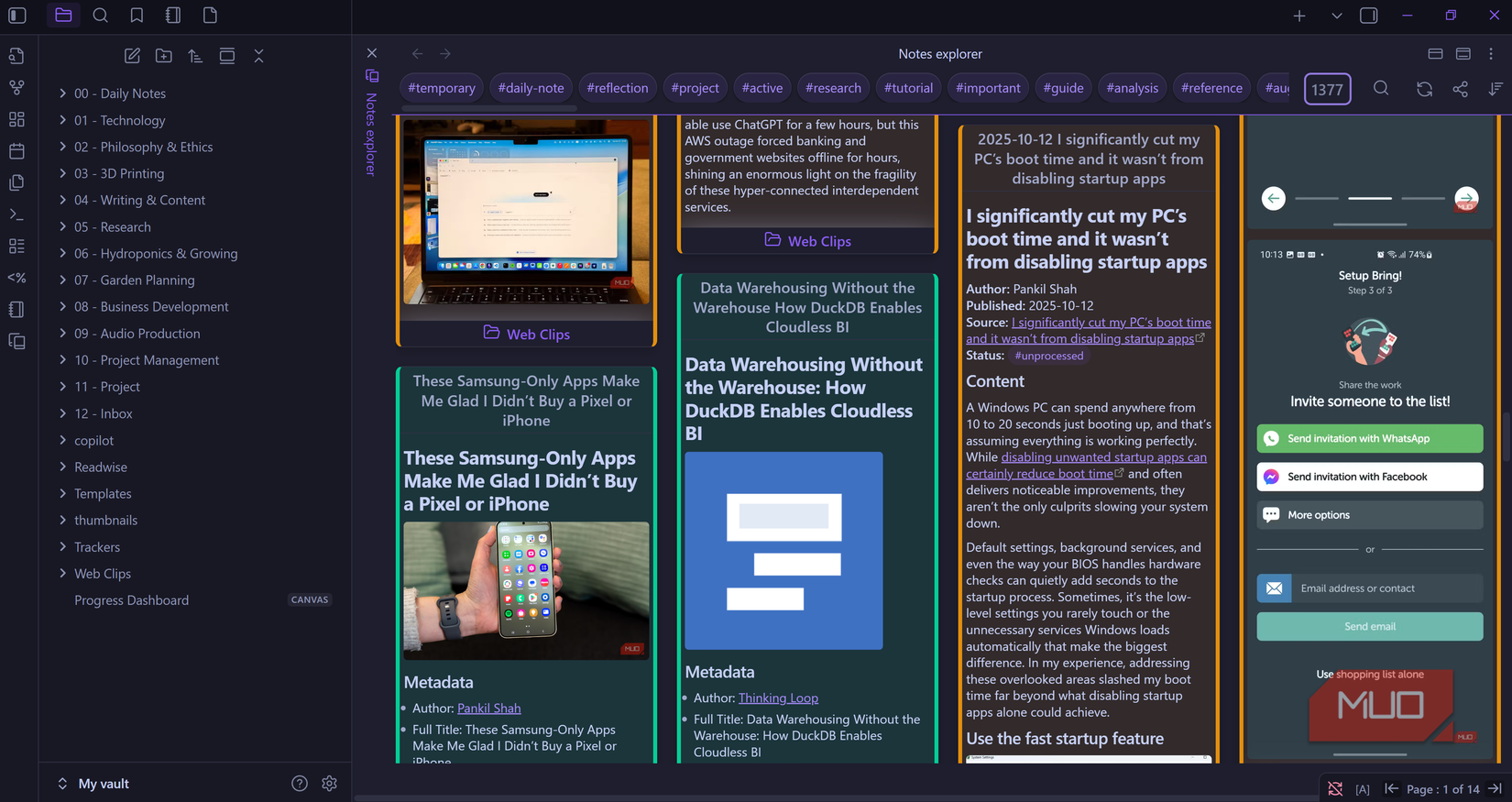Open the blank page sidebar tab
This screenshot has height=802, width=1512.
[210, 16]
